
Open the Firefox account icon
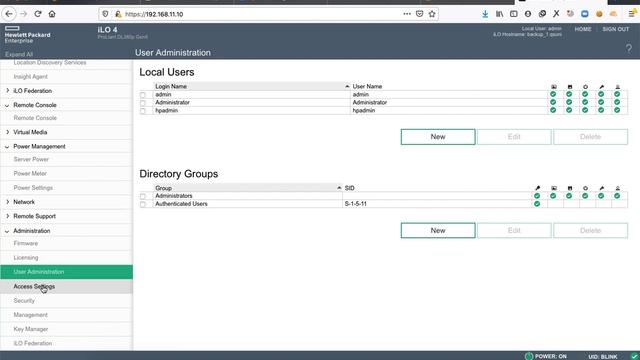[x=528, y=14]
